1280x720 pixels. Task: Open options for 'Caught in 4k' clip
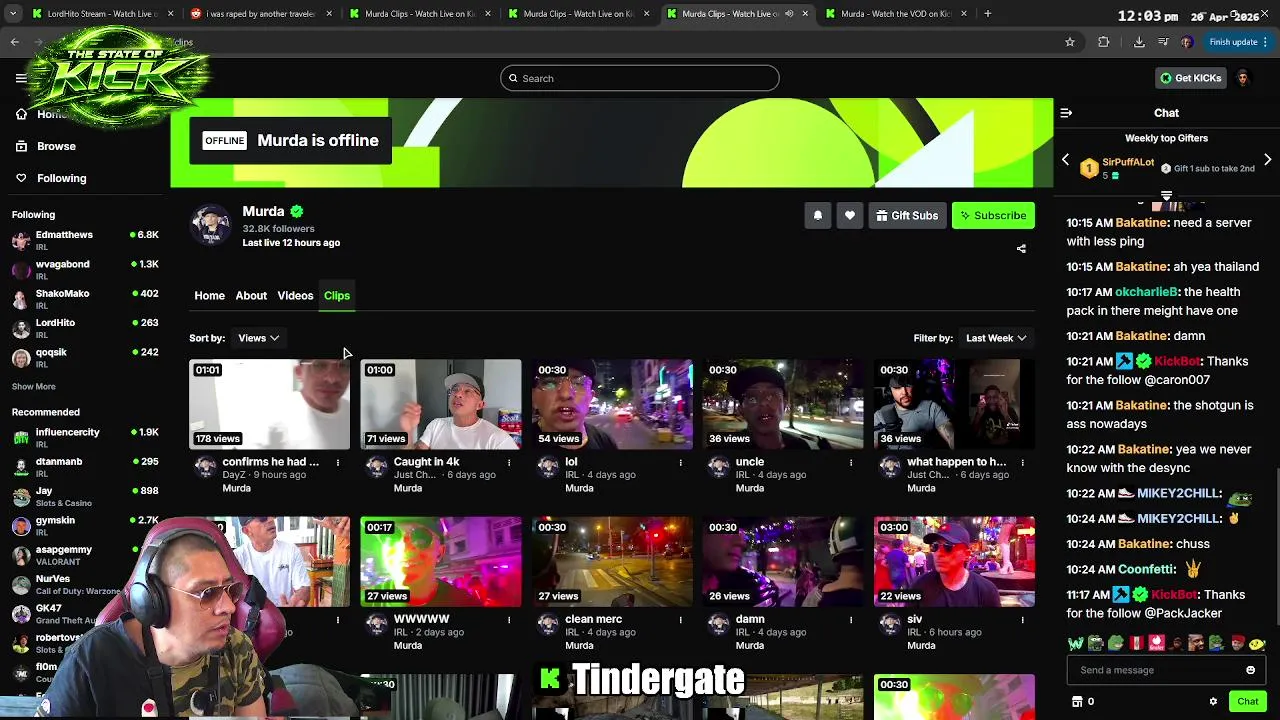[508, 462]
